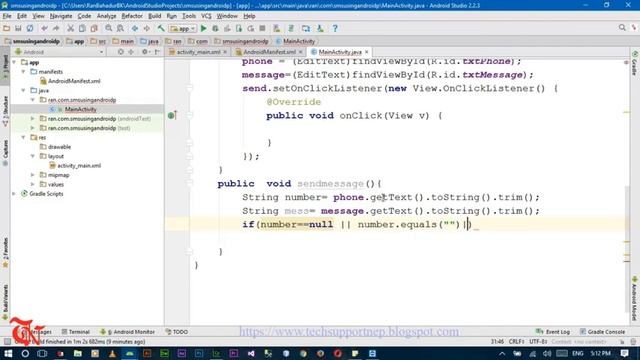
Task: Click the Find magnifier toolbar icon
Action: click(x=109, y=28)
